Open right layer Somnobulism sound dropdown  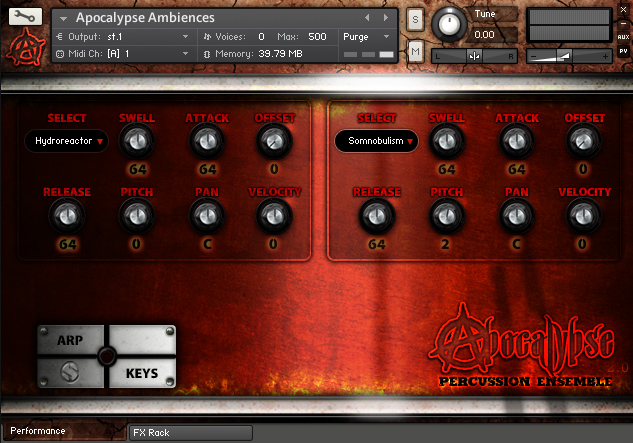(376, 141)
